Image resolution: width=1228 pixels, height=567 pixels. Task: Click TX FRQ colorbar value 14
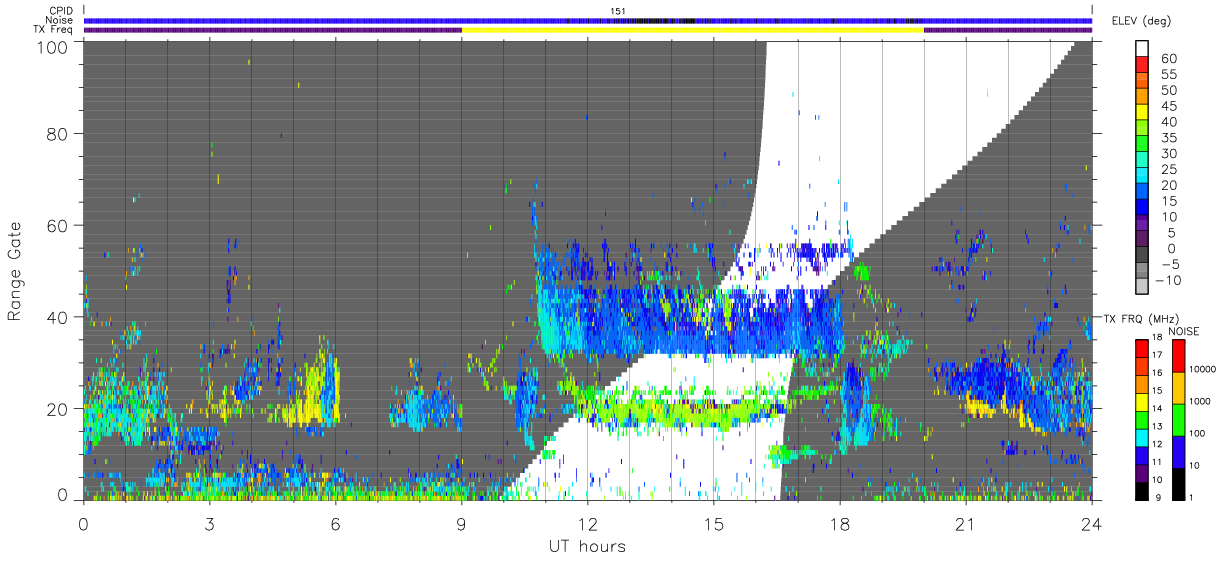[1156, 408]
